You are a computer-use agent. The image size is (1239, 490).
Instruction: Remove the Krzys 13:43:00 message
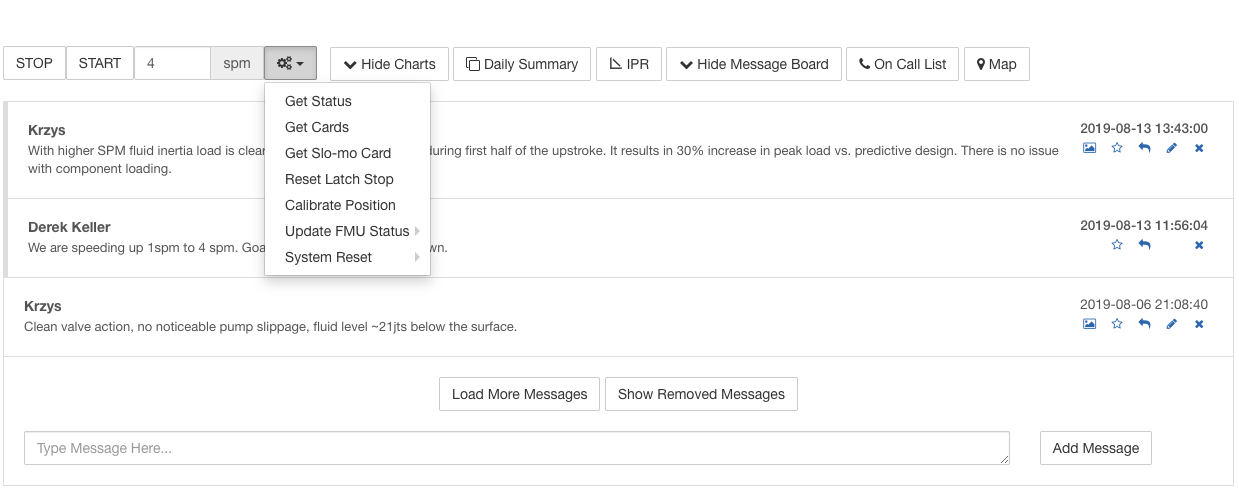(1199, 148)
